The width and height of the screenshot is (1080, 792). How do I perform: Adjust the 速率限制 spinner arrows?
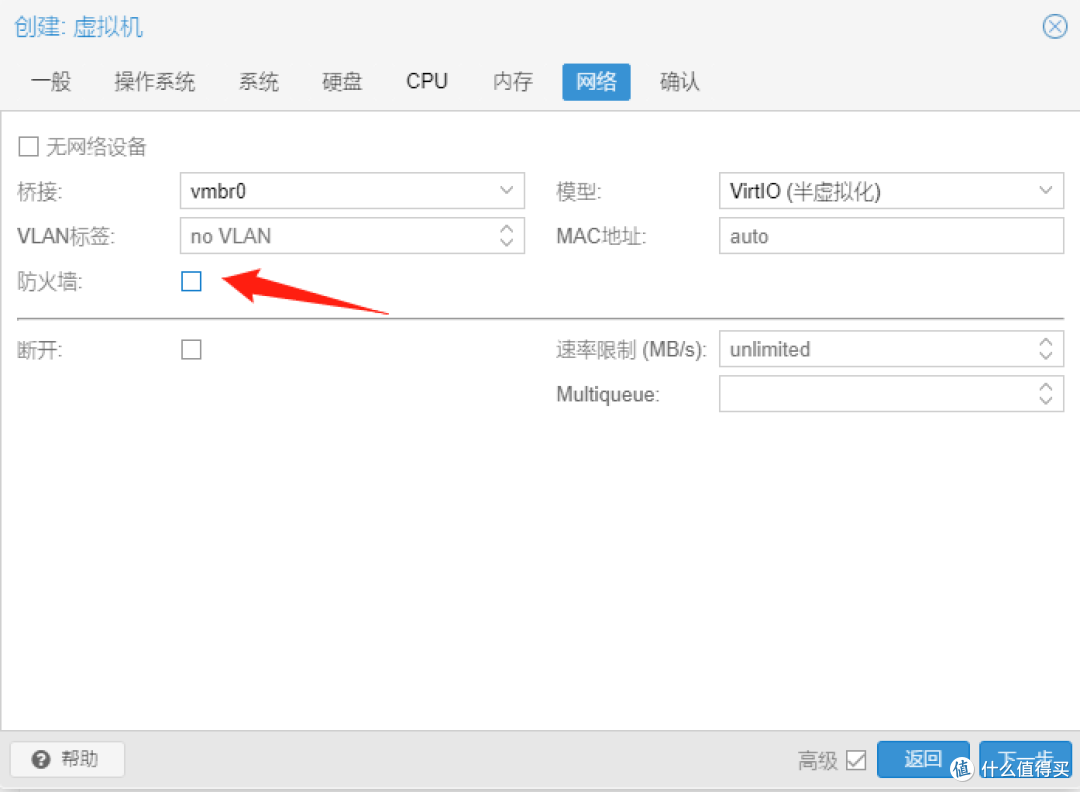click(x=1045, y=349)
